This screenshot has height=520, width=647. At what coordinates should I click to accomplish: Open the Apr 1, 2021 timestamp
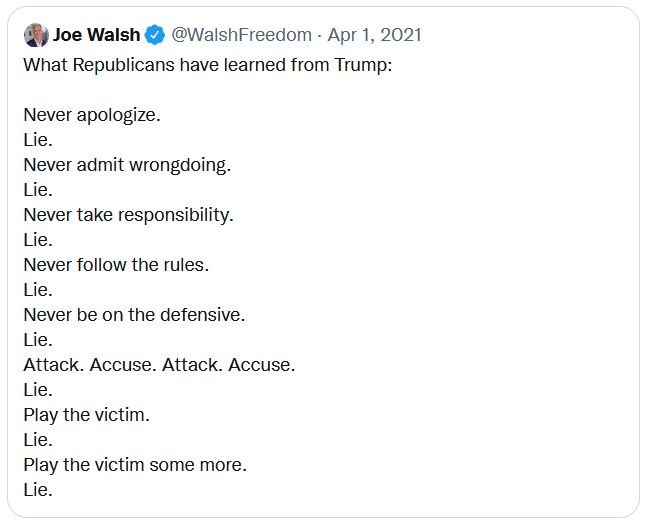375,35
